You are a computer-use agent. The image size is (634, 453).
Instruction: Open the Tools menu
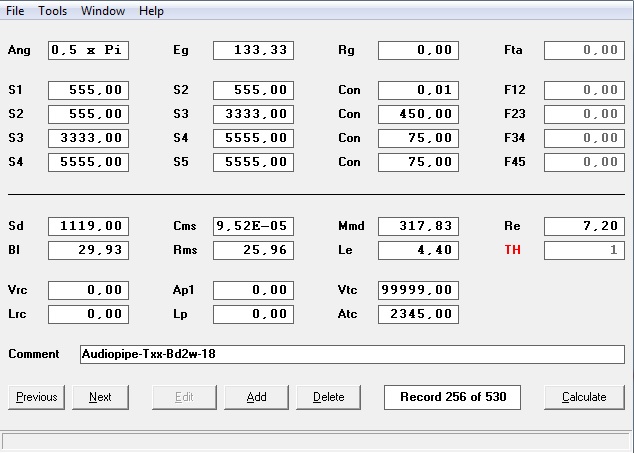click(x=53, y=11)
